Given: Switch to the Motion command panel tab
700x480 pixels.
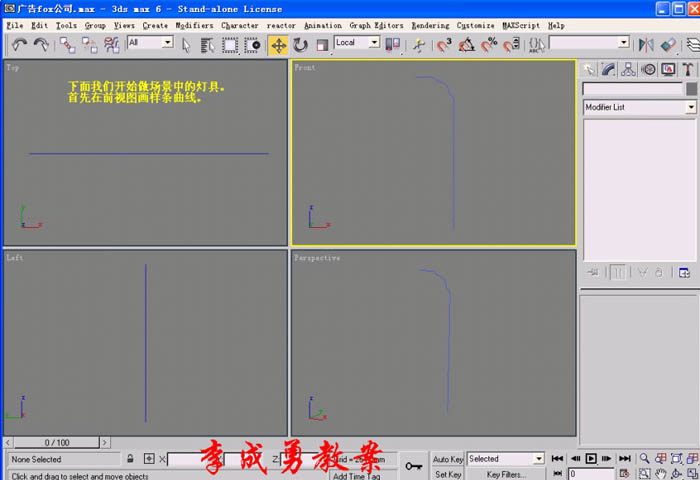Looking at the screenshot, I should click(x=648, y=70).
